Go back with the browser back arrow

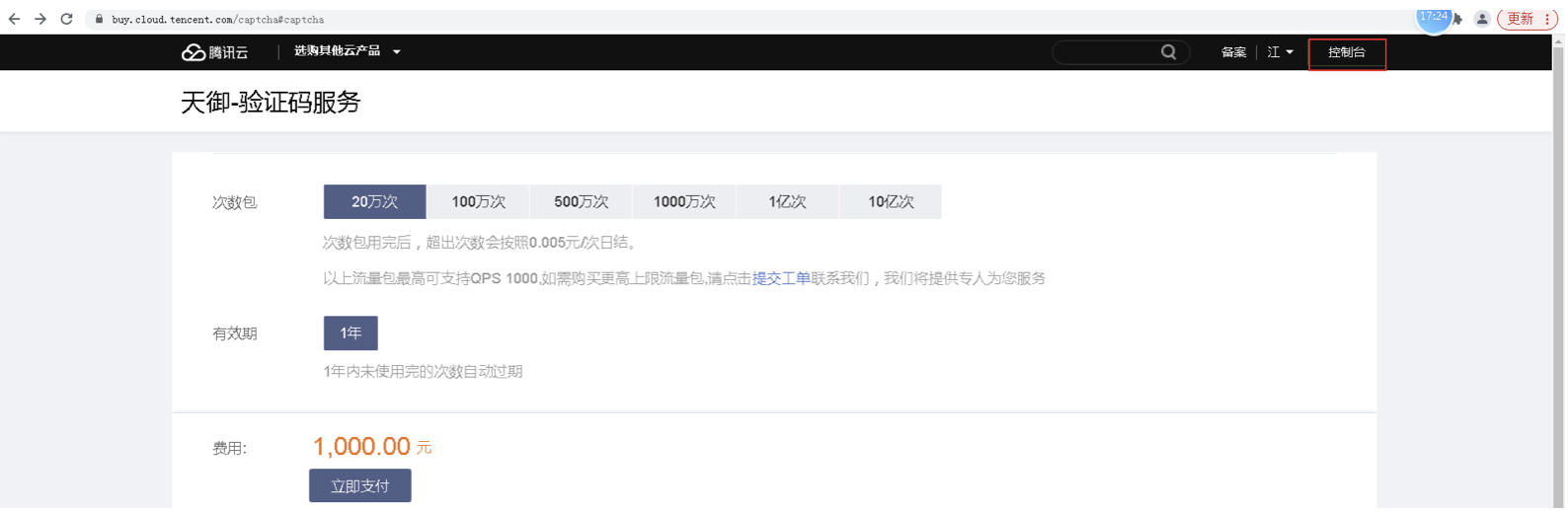14,19
